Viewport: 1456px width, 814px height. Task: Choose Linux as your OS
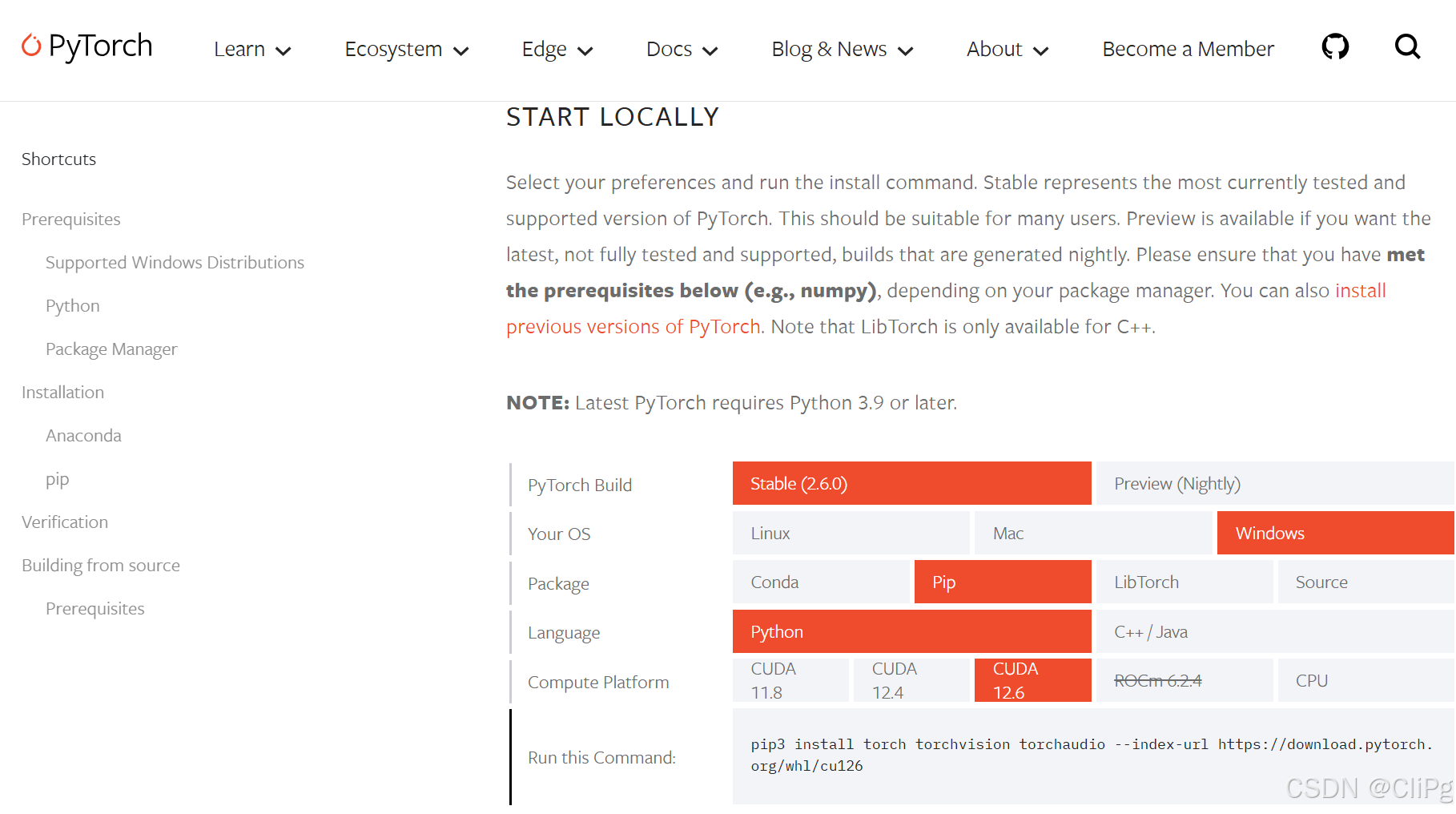coord(851,533)
